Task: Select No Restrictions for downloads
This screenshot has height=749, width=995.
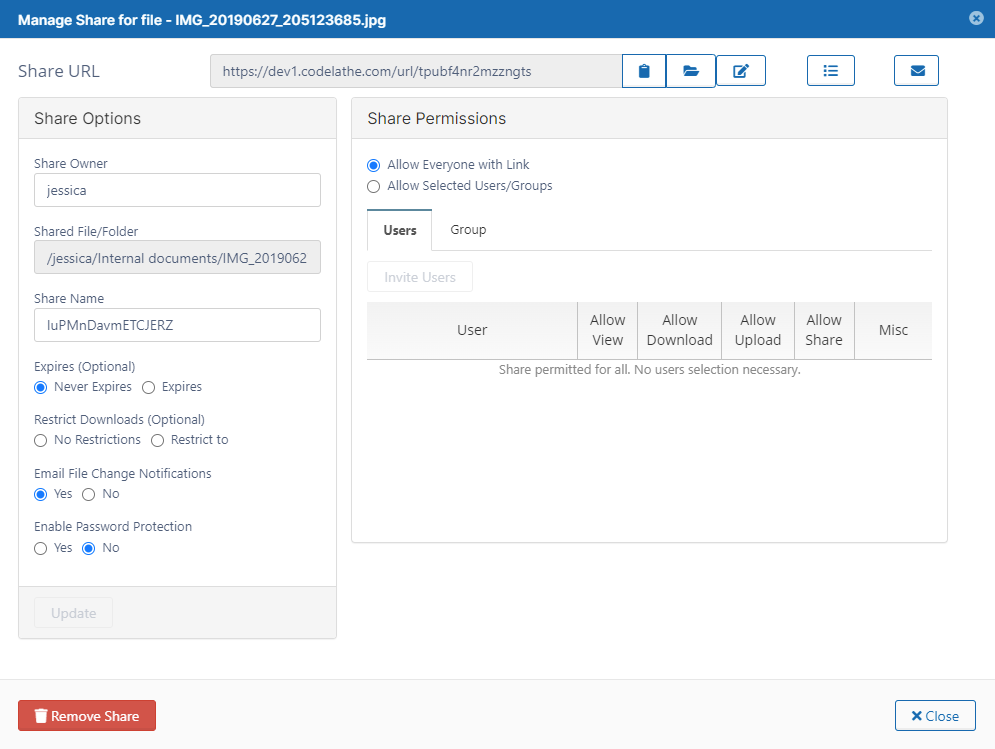Action: point(41,440)
